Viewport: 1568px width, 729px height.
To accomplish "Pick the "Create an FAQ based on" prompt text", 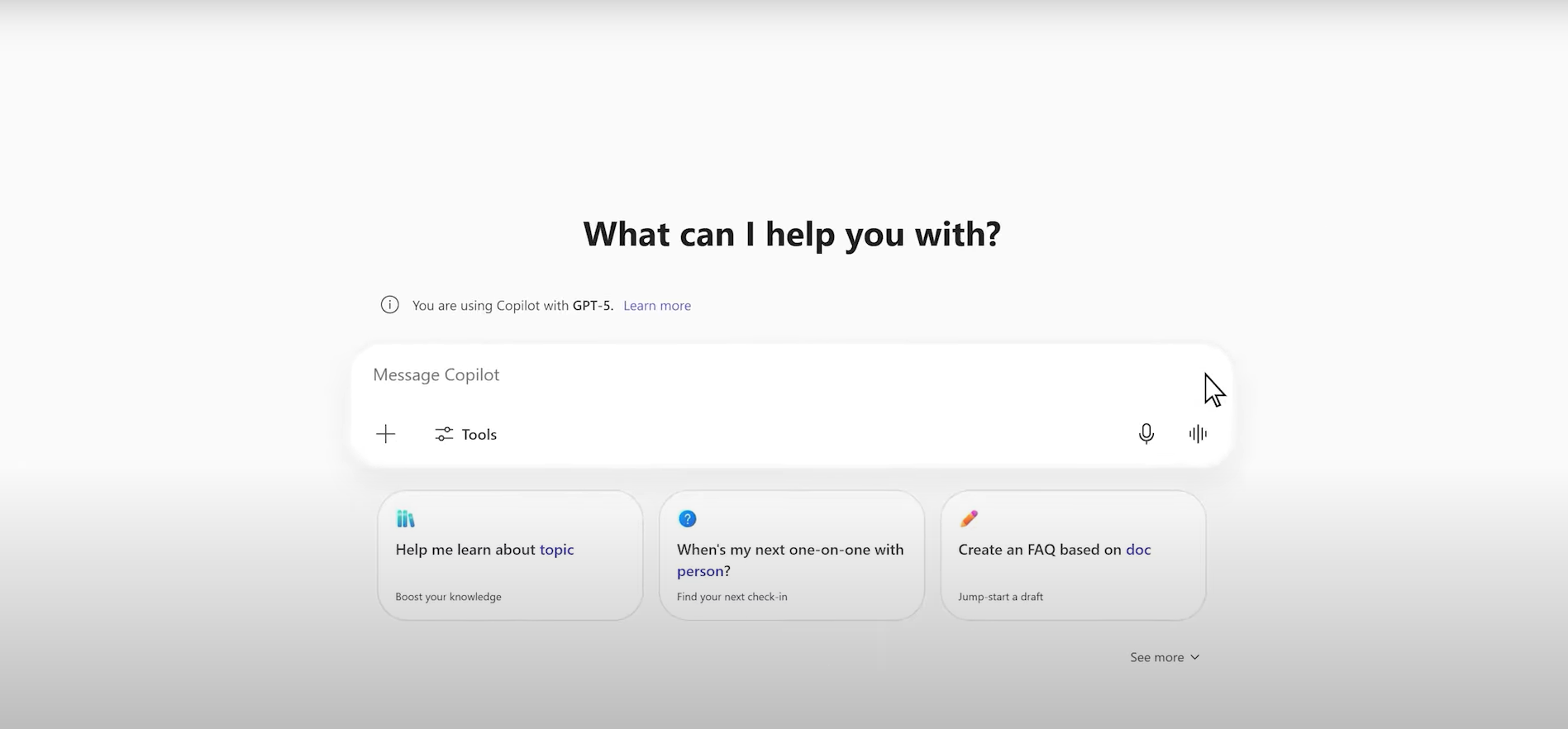I will (1039, 550).
